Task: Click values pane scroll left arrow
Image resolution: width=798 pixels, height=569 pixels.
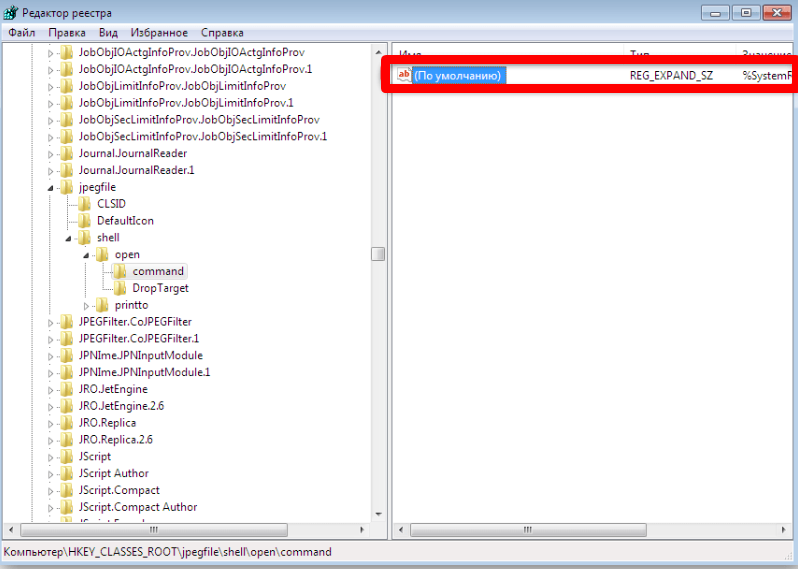Action: 401,530
